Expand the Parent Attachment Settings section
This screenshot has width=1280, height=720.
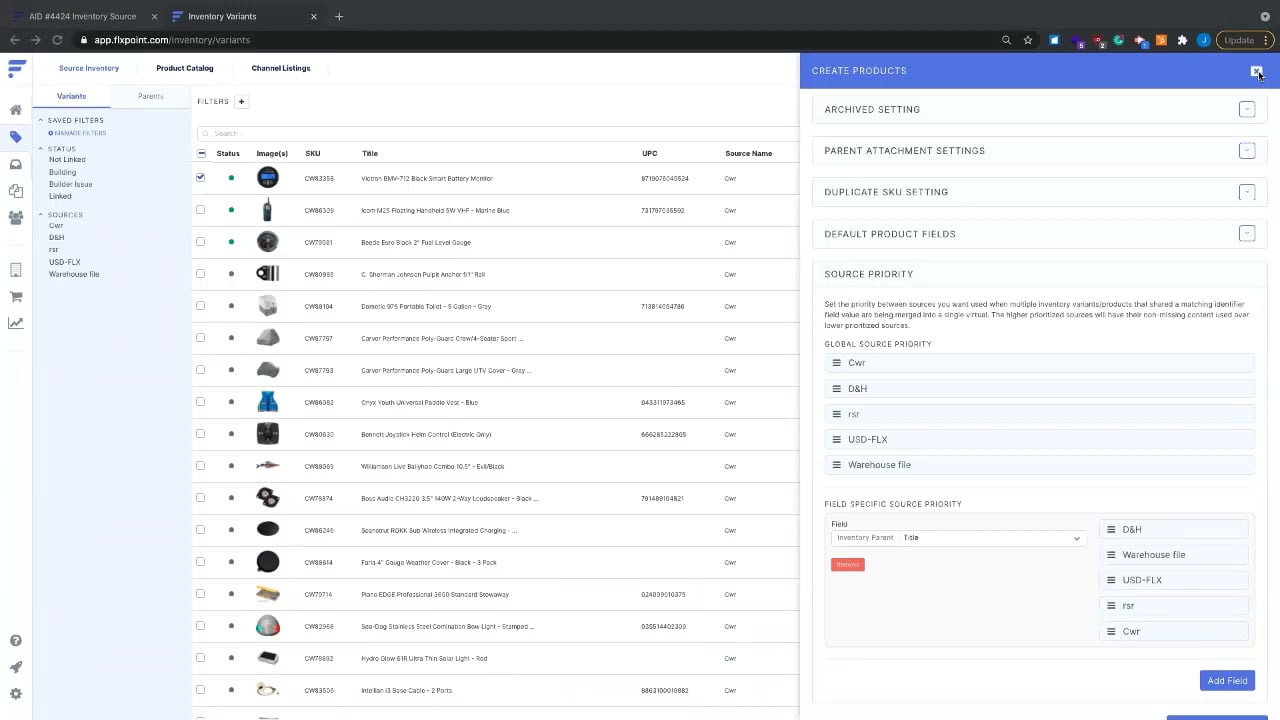tap(1247, 150)
